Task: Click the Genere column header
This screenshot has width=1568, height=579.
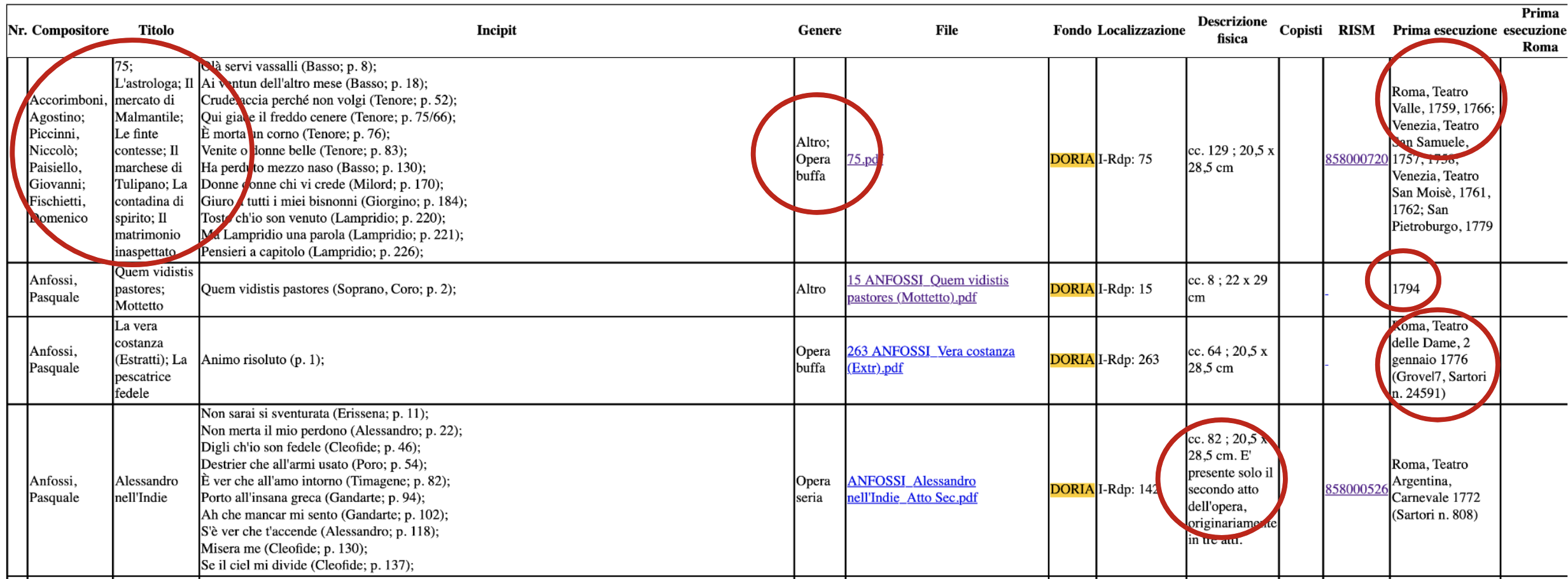Action: 820,30
